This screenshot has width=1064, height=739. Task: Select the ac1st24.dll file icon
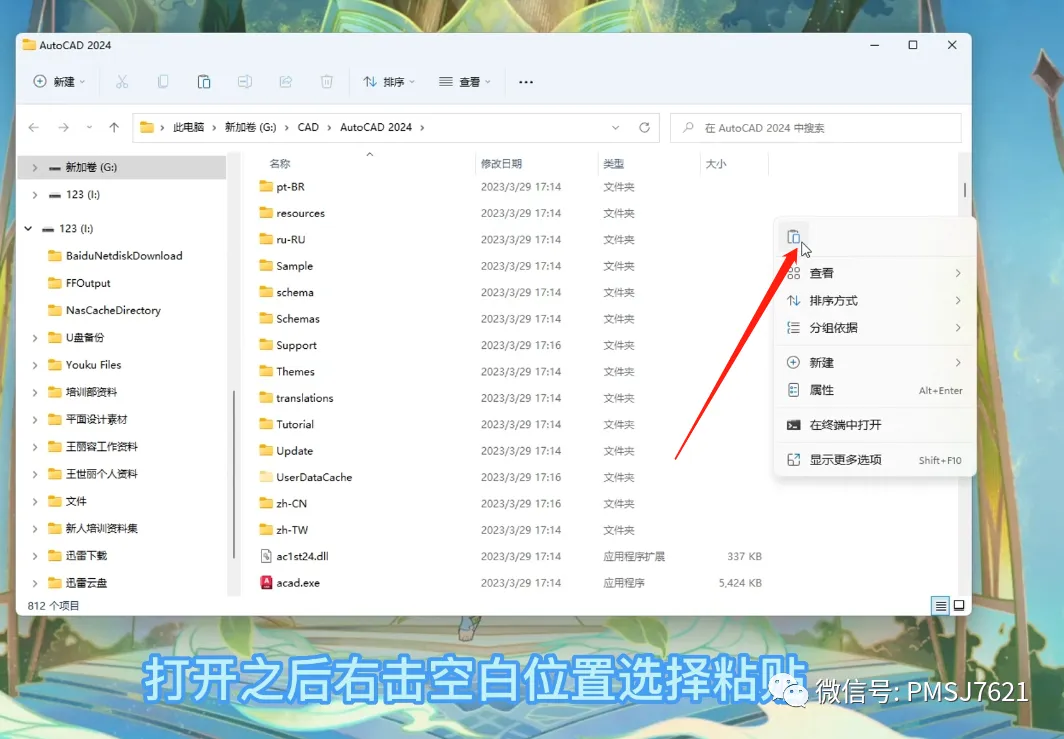tap(266, 556)
